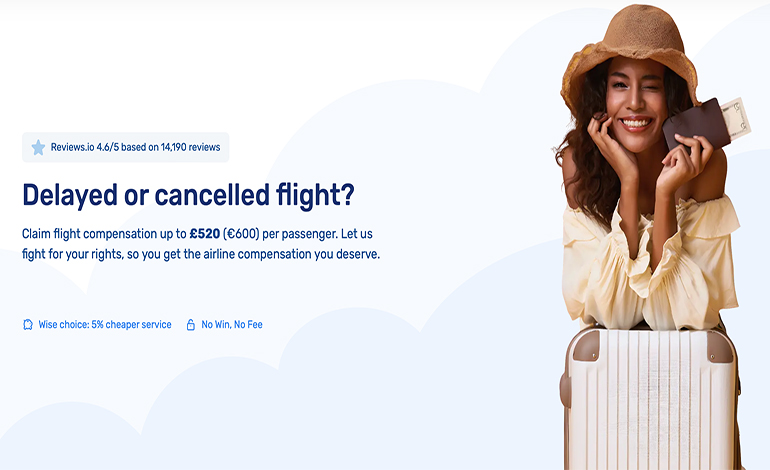Click the brown wallet in her hand
Screen dimensions: 770x470
[x=695, y=124]
